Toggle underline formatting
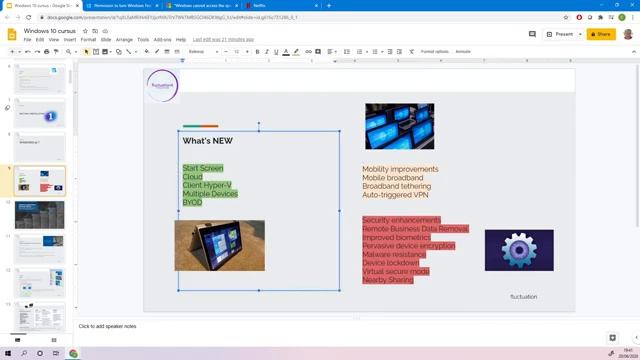The height and width of the screenshot is (360, 640). 276,52
